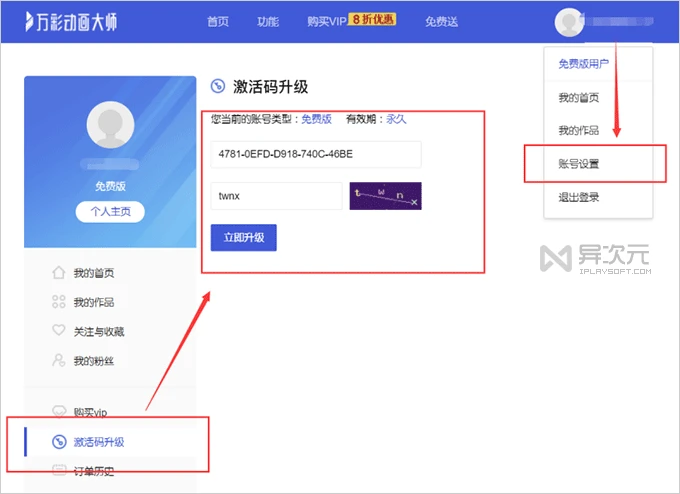This screenshot has height=494, width=680.
Task: Click the grid icon beside 我的作品
Action: pyautogui.click(x=59, y=302)
